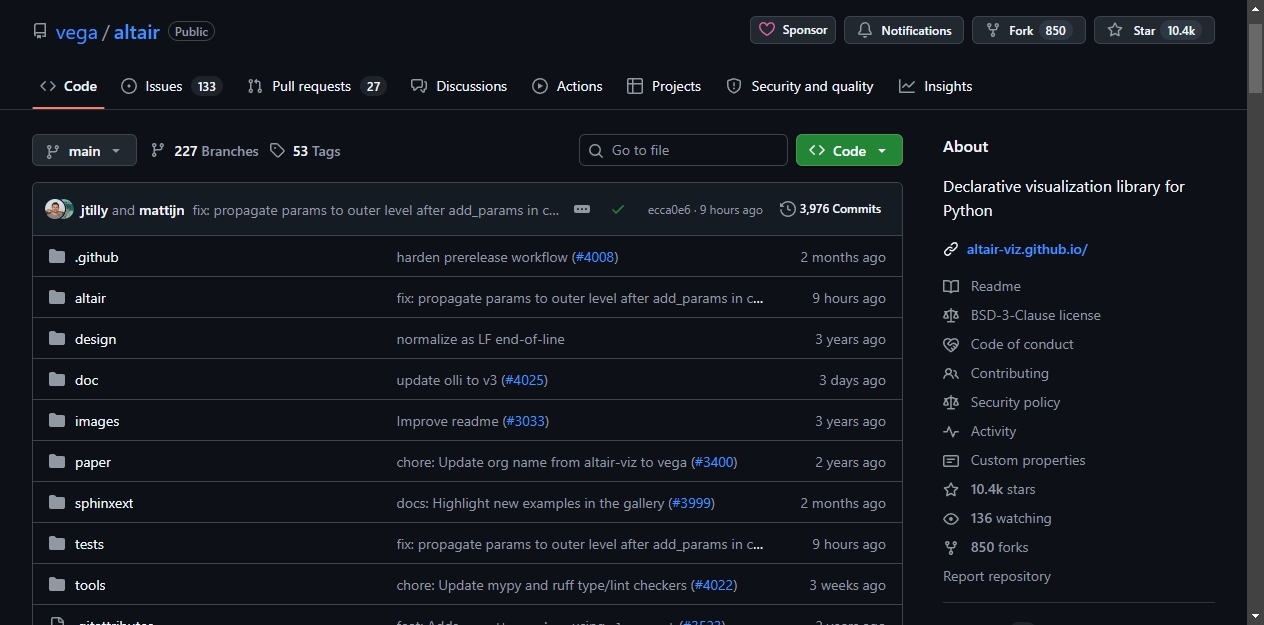Click the Readme book icon
This screenshot has height=625, width=1264.
coord(951,286)
